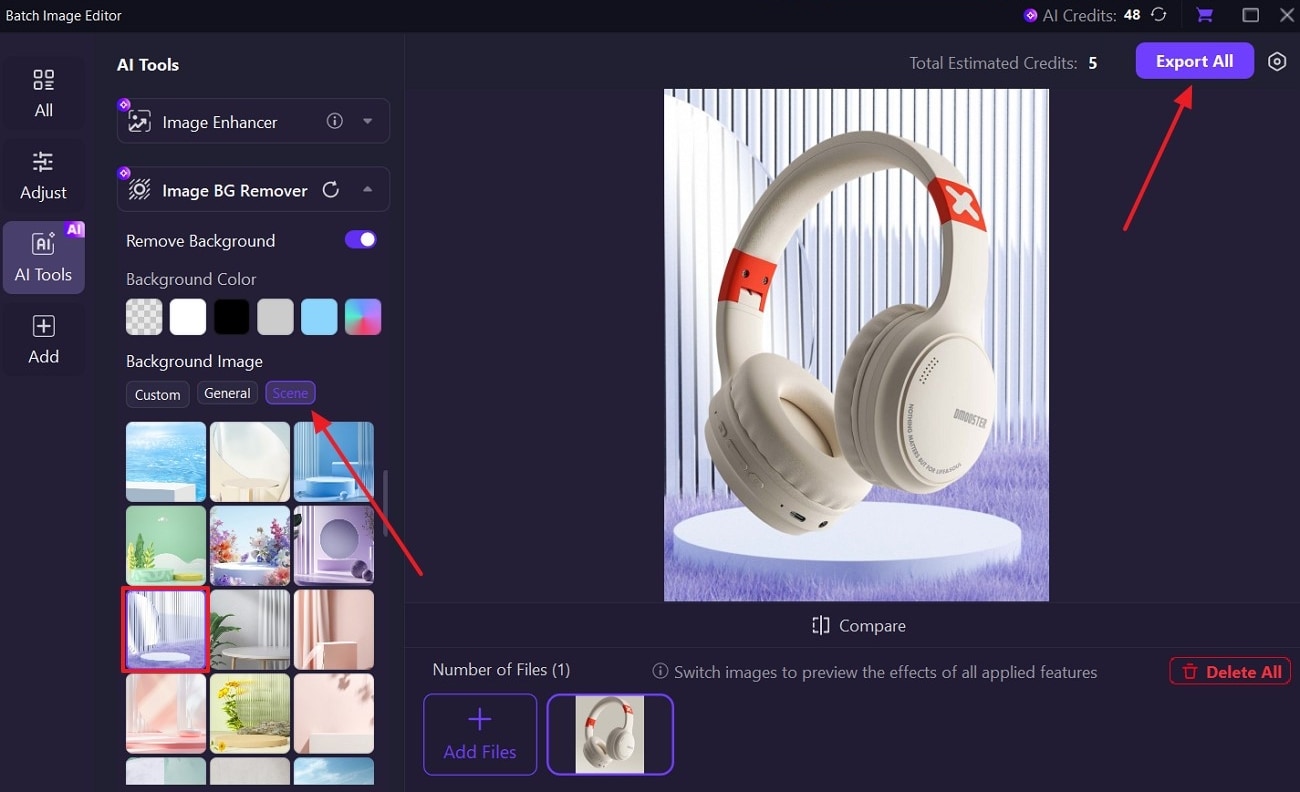This screenshot has height=792, width=1300.
Task: Open export settings gear icon
Action: coord(1277,62)
